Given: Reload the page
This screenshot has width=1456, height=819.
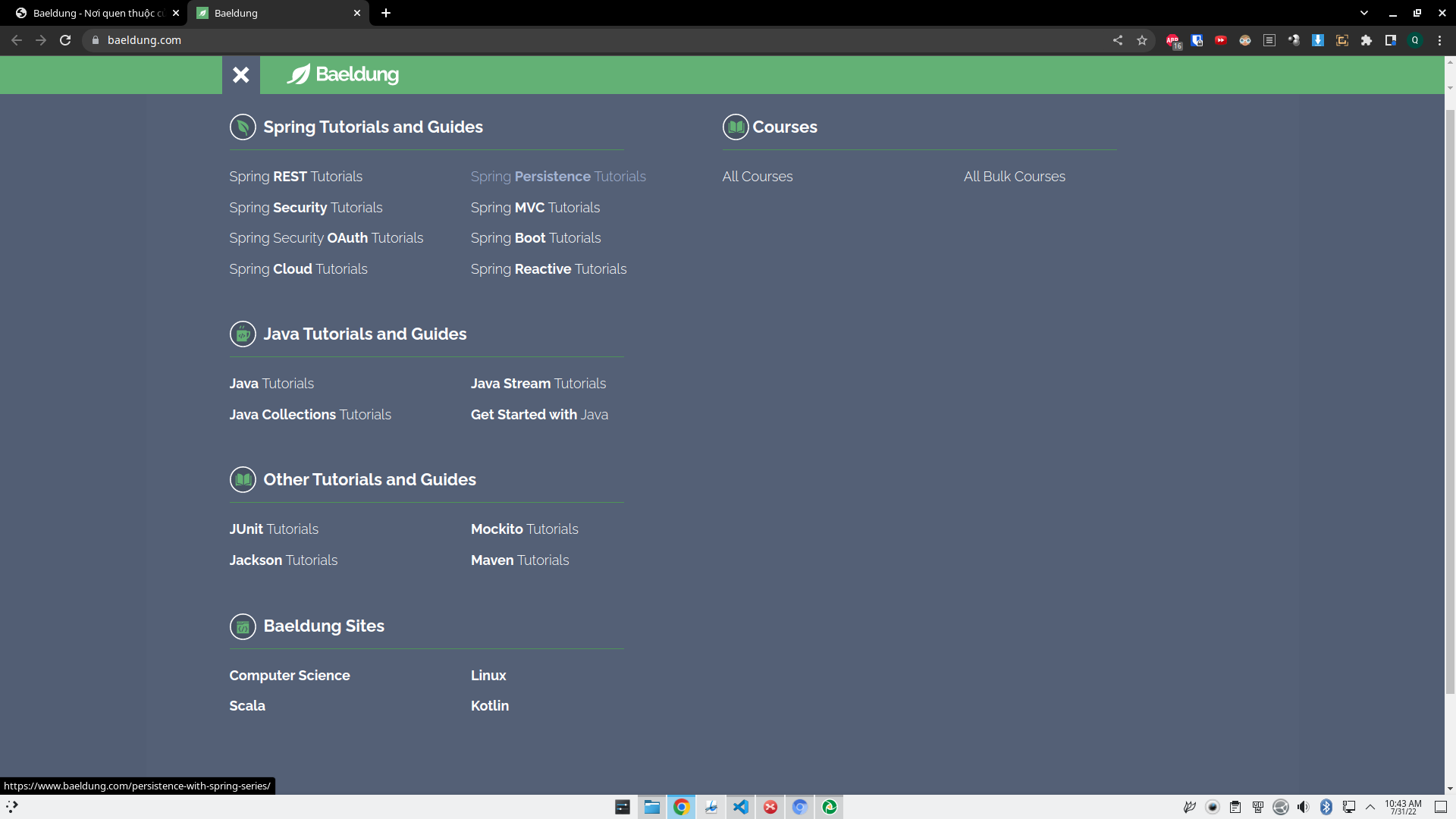Looking at the screenshot, I should [65, 40].
